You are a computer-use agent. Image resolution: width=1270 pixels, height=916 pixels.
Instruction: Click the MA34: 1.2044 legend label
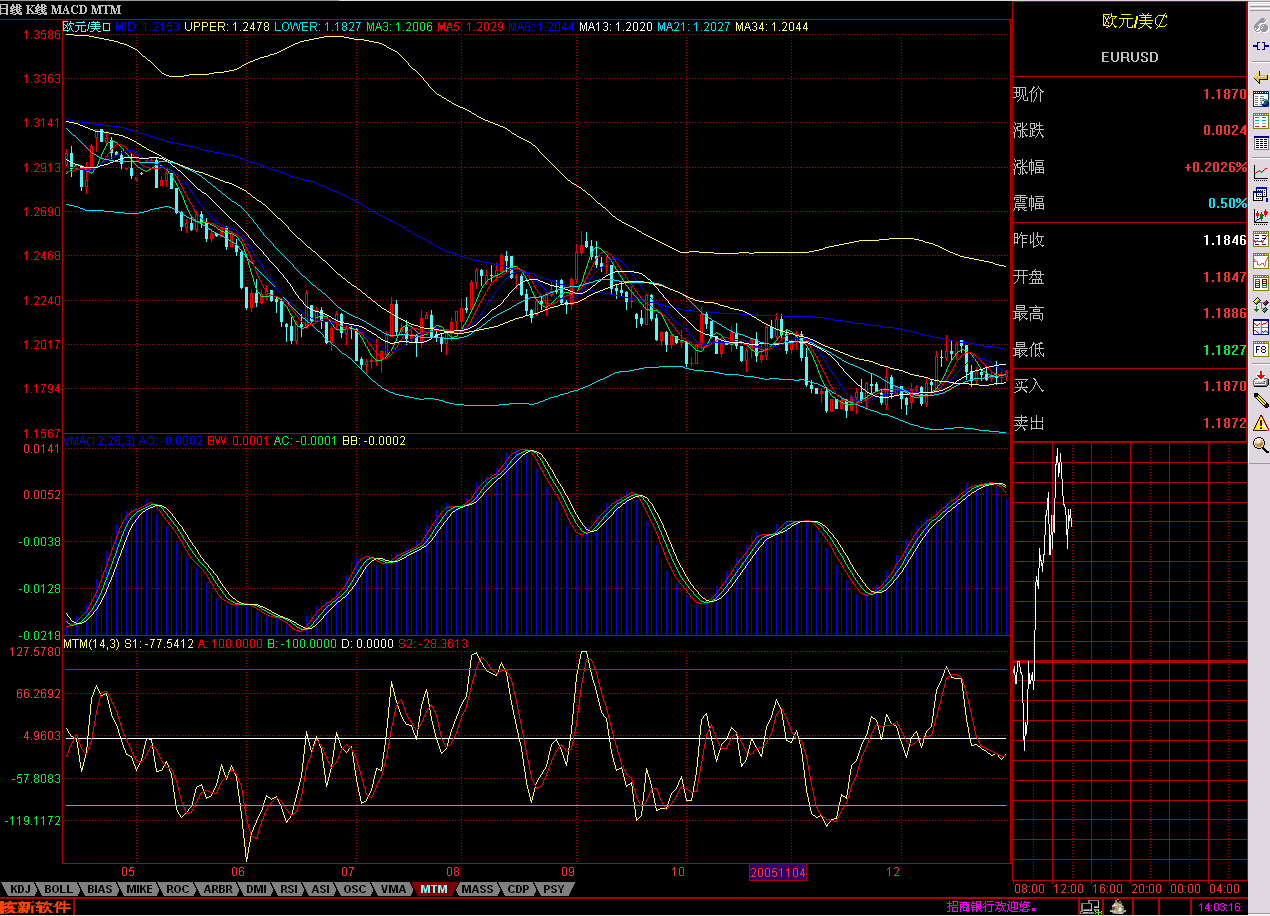coord(772,26)
